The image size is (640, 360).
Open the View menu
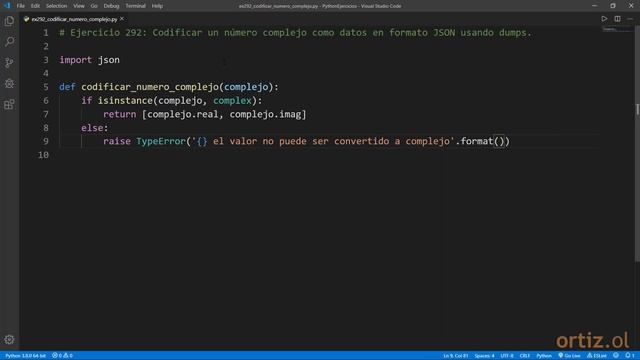click(x=79, y=6)
